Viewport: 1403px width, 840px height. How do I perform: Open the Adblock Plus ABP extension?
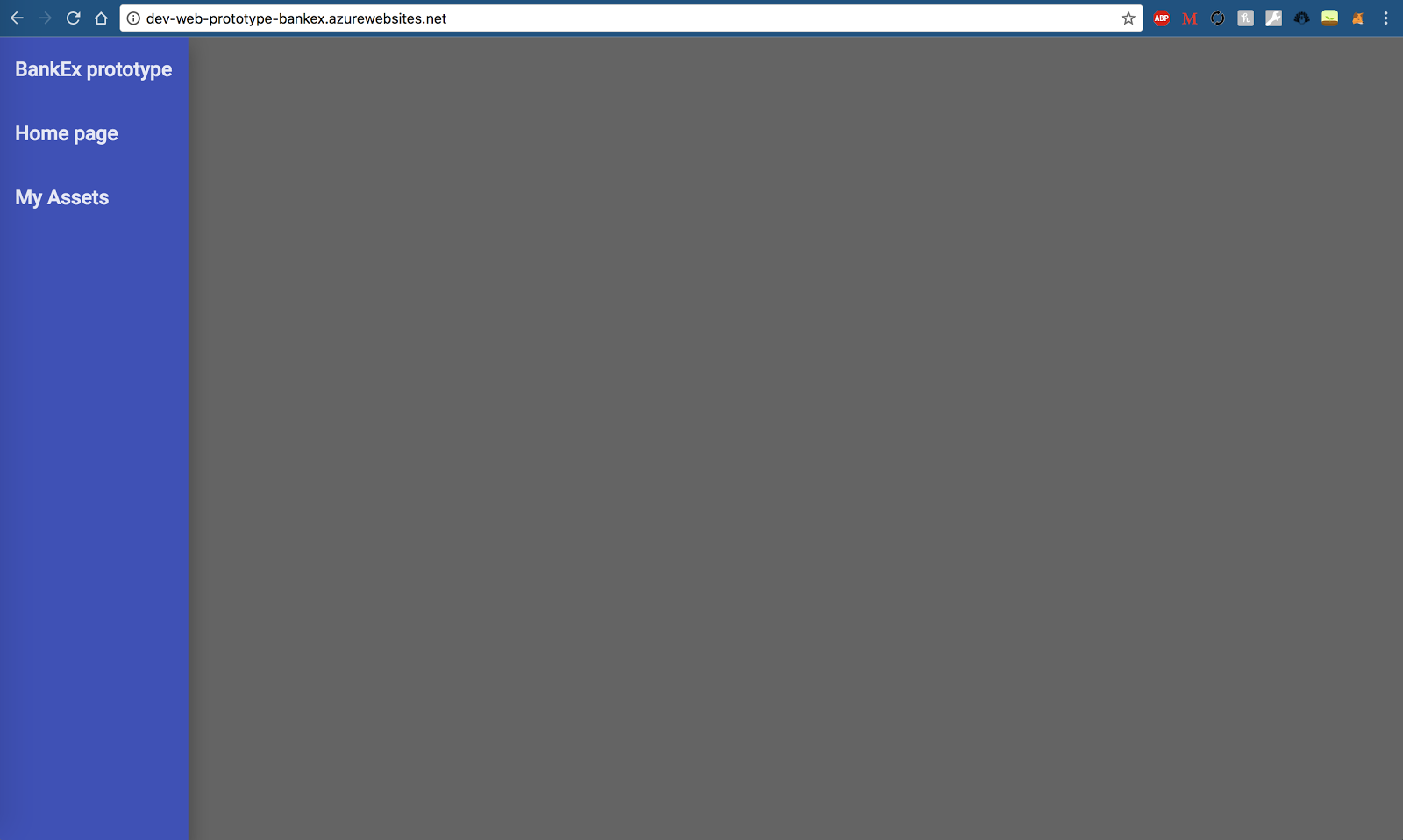coord(1161,18)
